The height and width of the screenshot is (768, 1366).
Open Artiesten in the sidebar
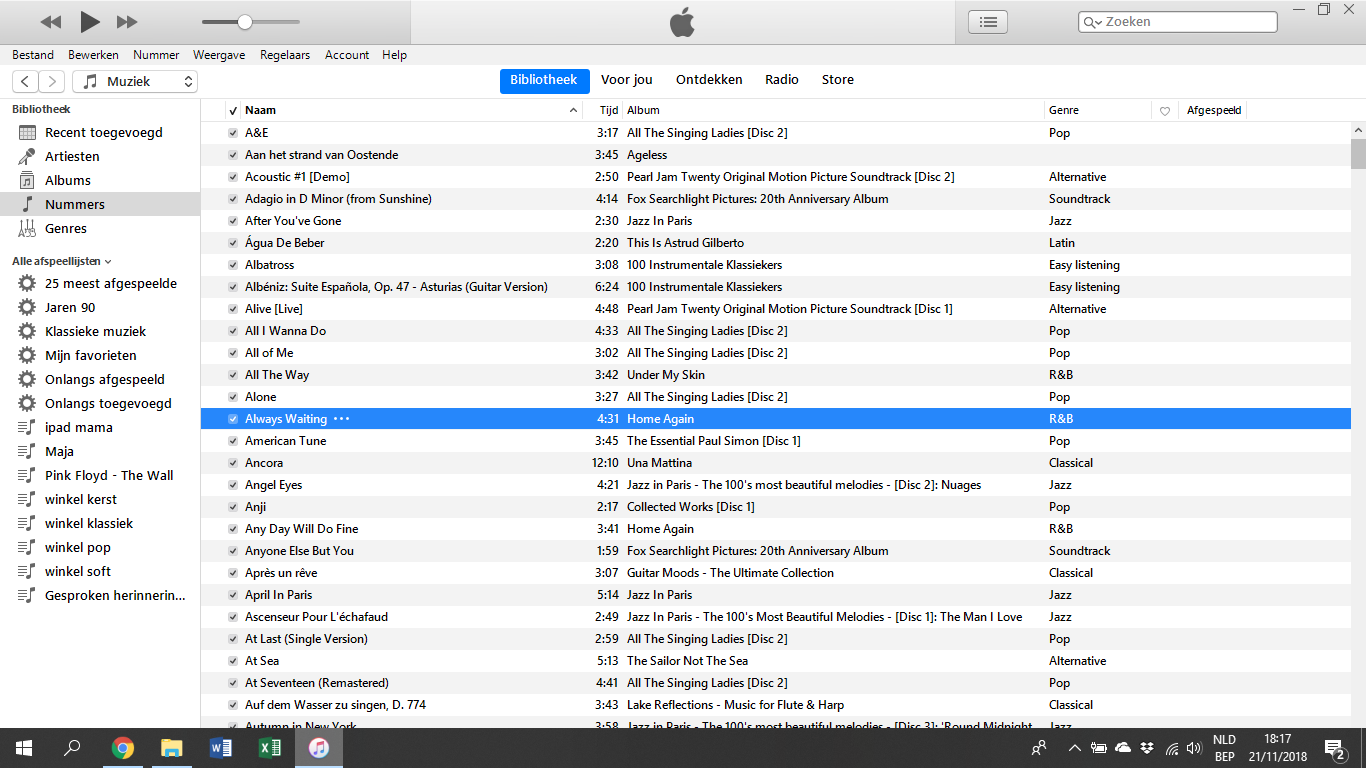tap(72, 156)
